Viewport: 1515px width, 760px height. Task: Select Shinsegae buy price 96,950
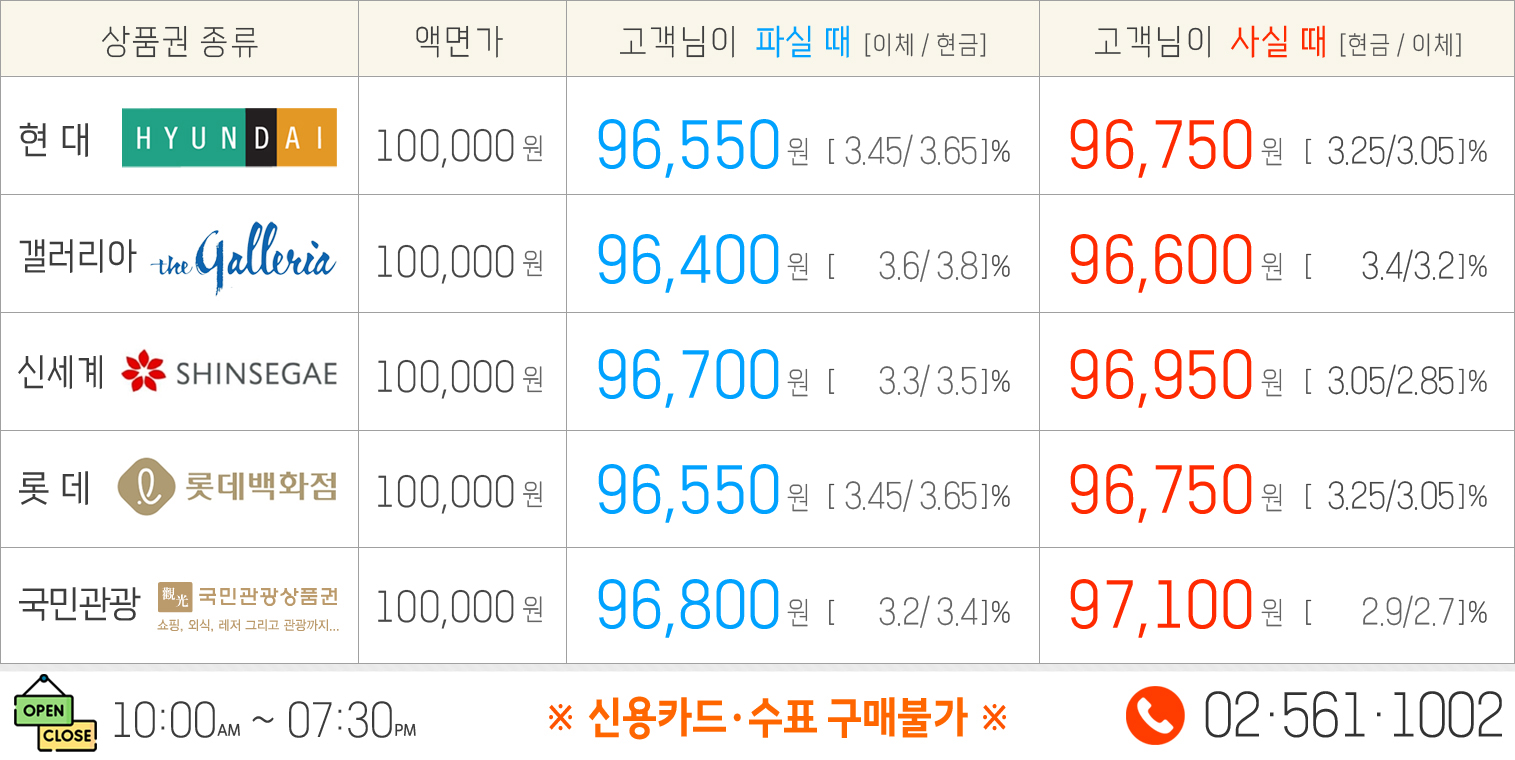(1160, 376)
